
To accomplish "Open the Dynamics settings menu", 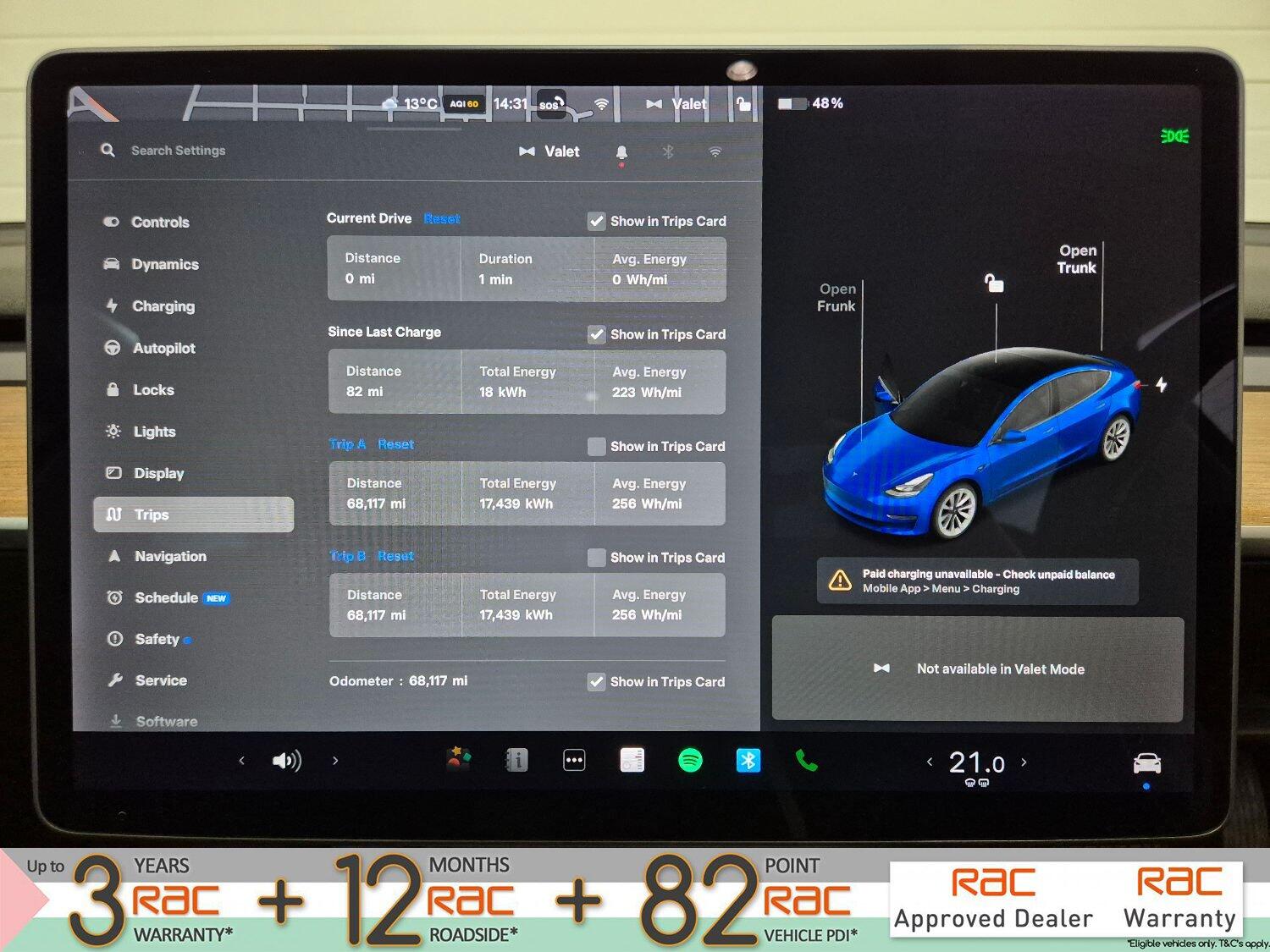I will point(151,264).
